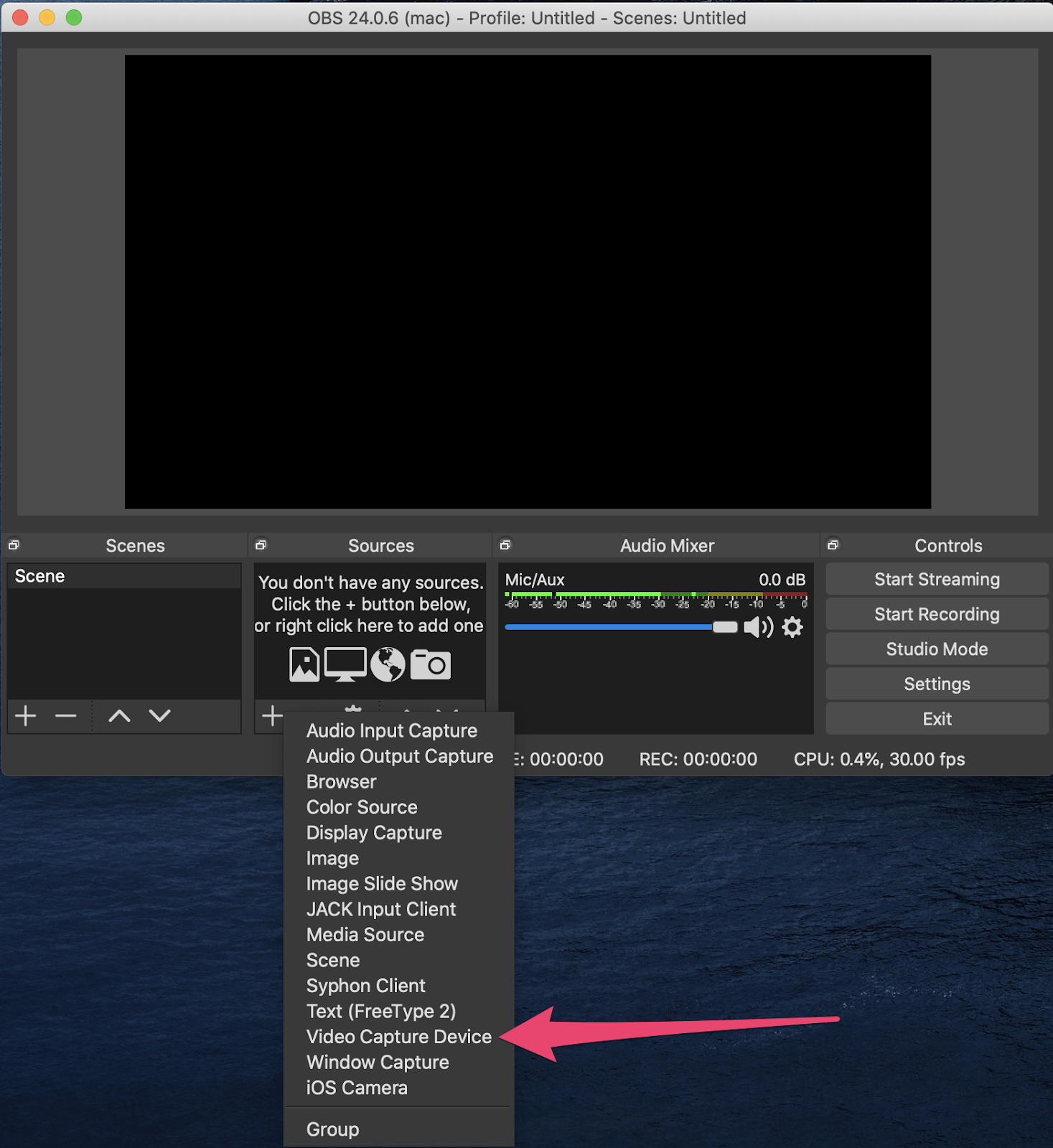Image resolution: width=1053 pixels, height=1148 pixels.
Task: Click the REC: 00:00:00 status timer
Action: click(698, 759)
